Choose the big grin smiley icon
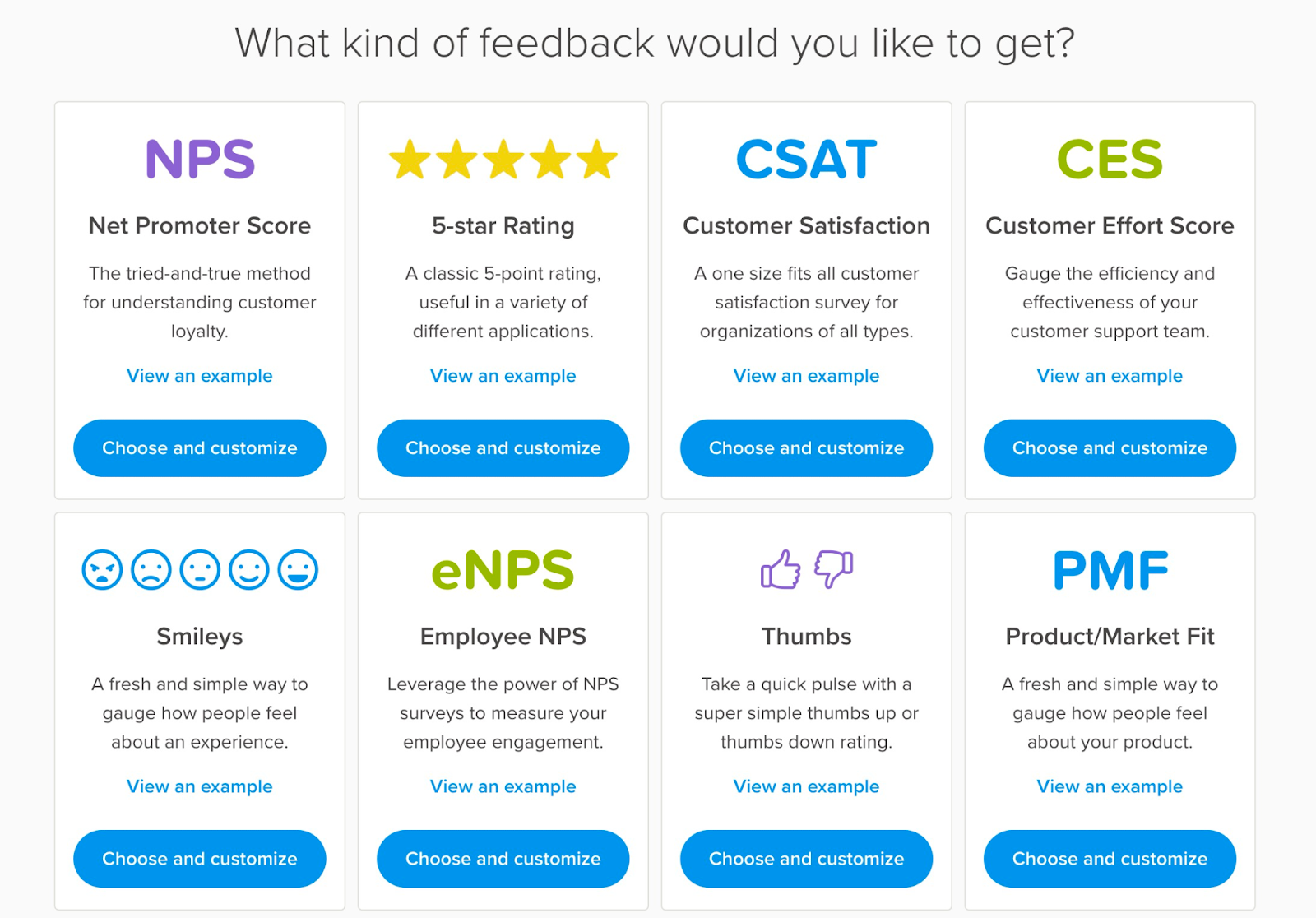This screenshot has height=918, width=1316. 298,569
